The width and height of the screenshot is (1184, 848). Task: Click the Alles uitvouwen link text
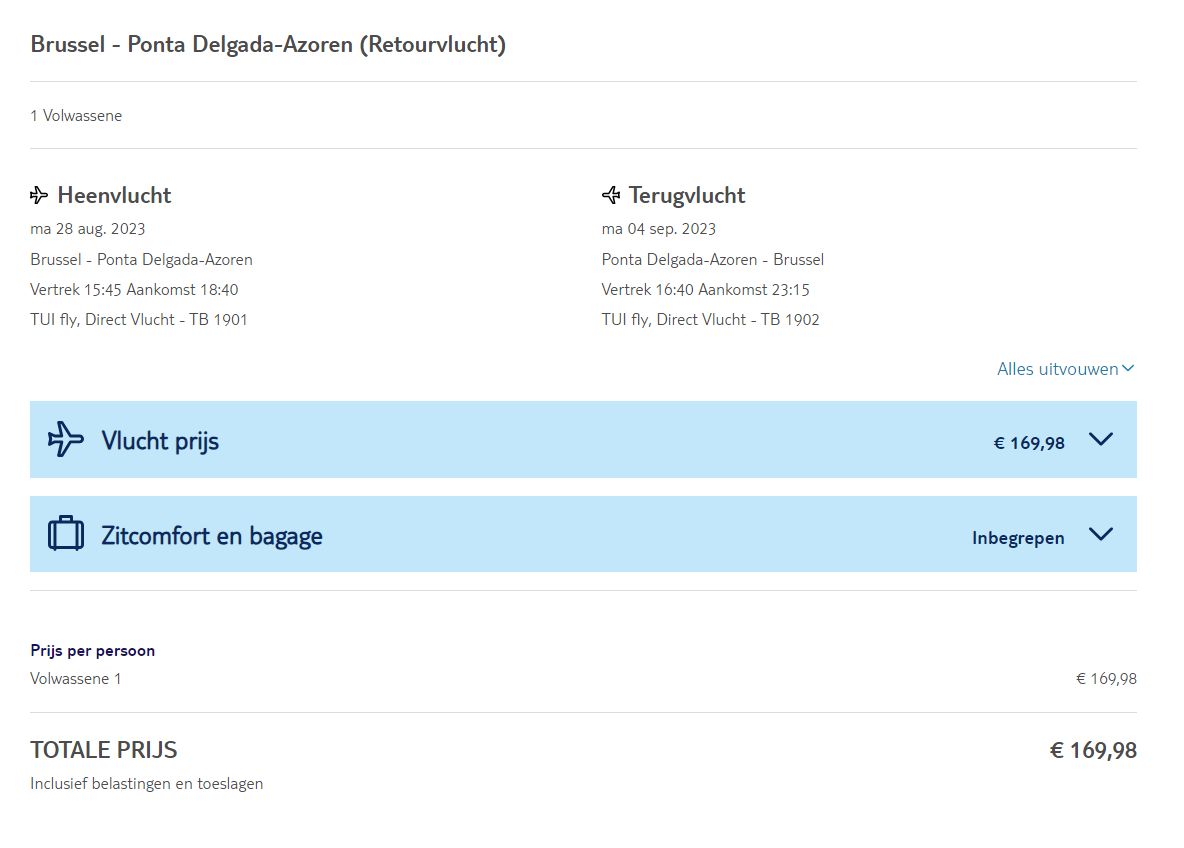coord(1057,369)
